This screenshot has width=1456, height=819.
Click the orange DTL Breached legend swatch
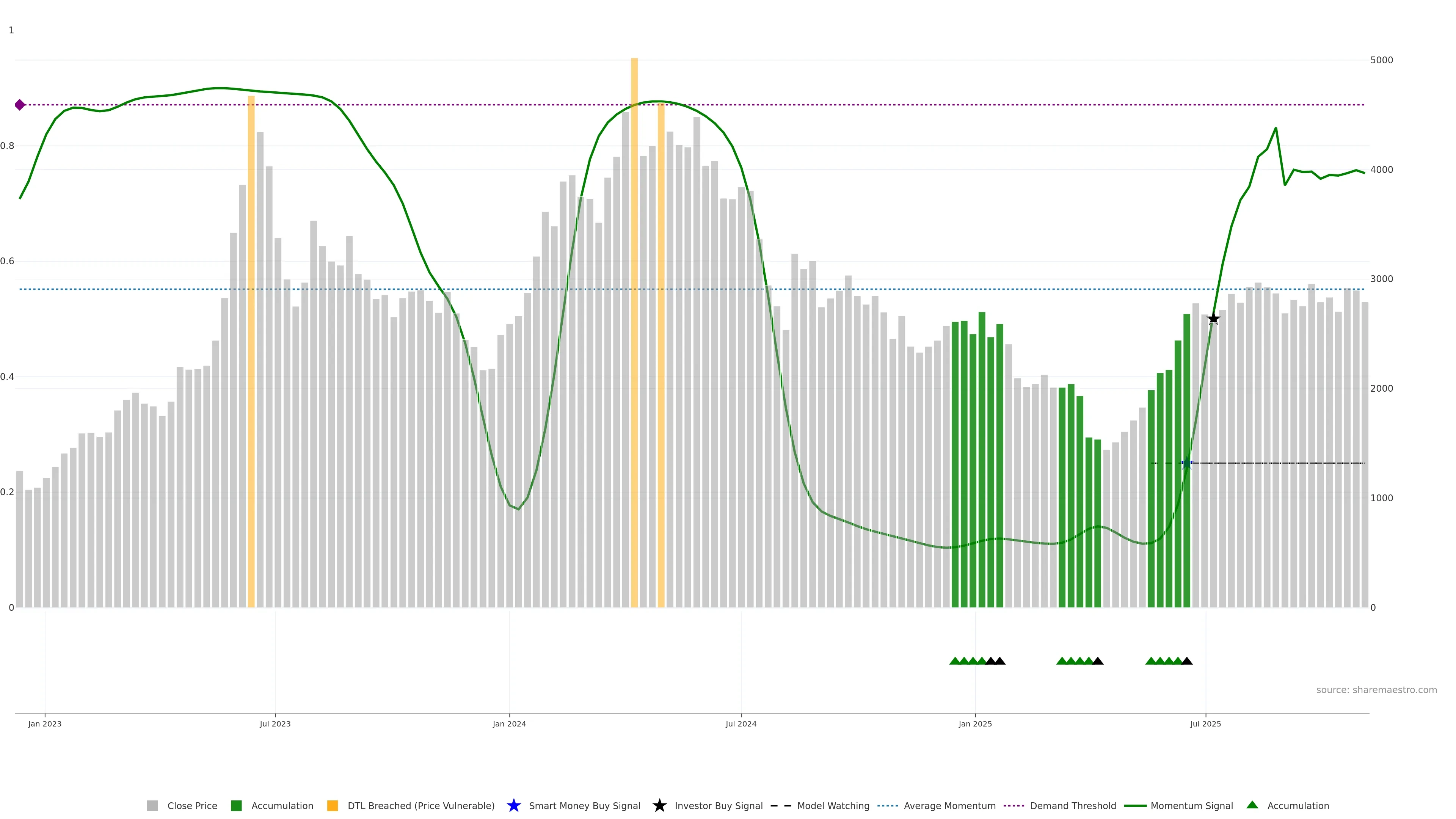click(x=333, y=805)
